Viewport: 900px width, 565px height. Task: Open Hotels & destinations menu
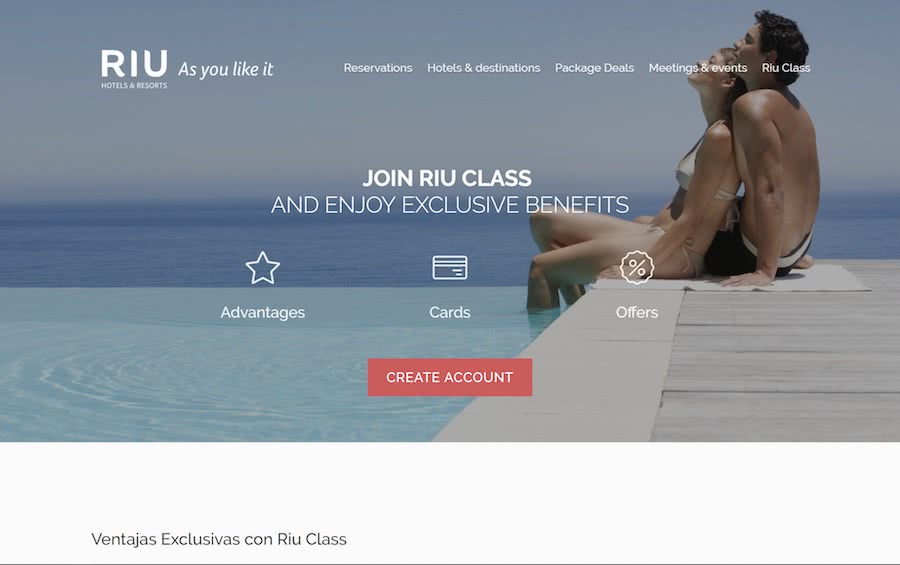(483, 68)
